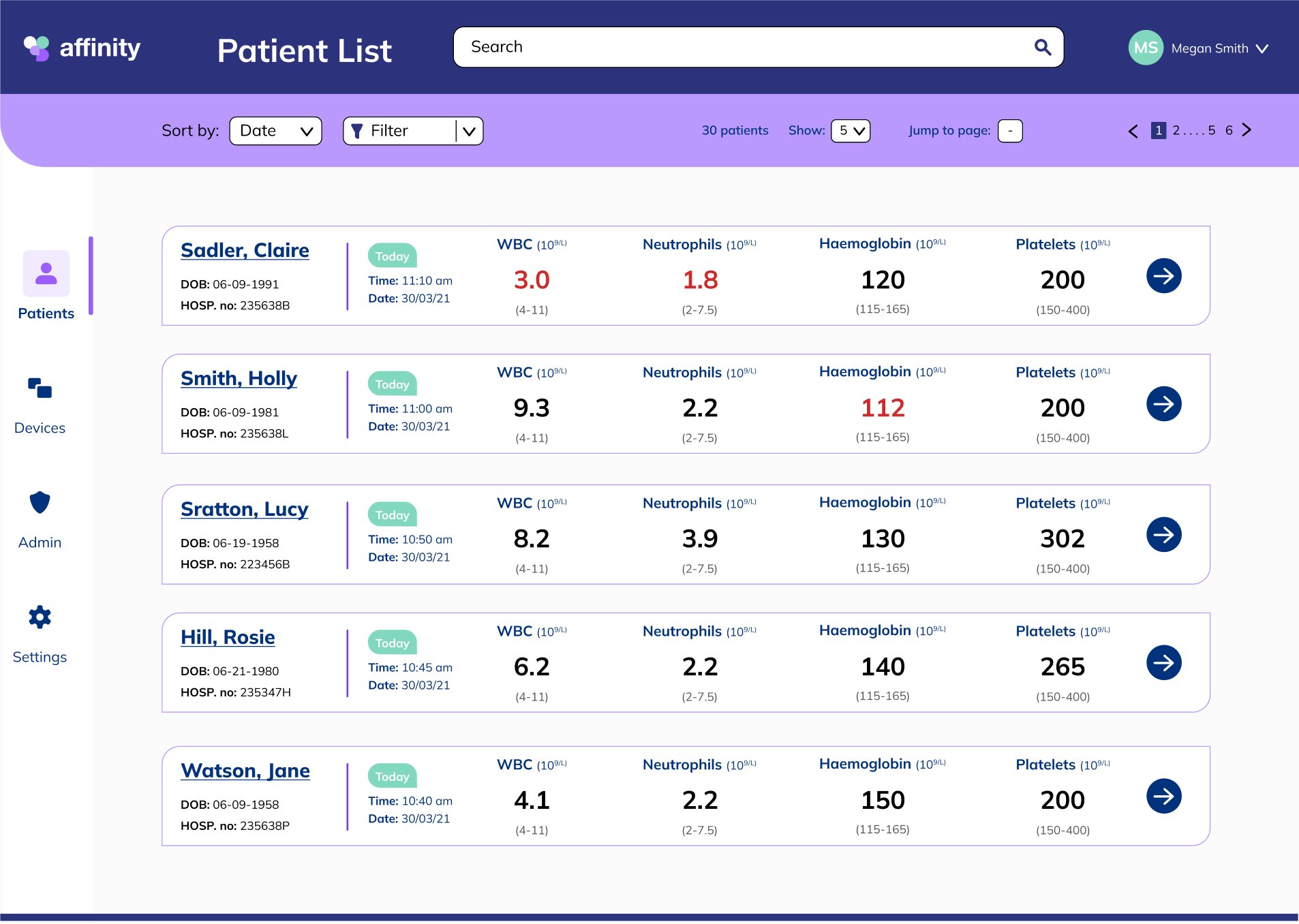Image resolution: width=1299 pixels, height=924 pixels.
Task: Click the funnel filter icon
Action: [x=356, y=131]
